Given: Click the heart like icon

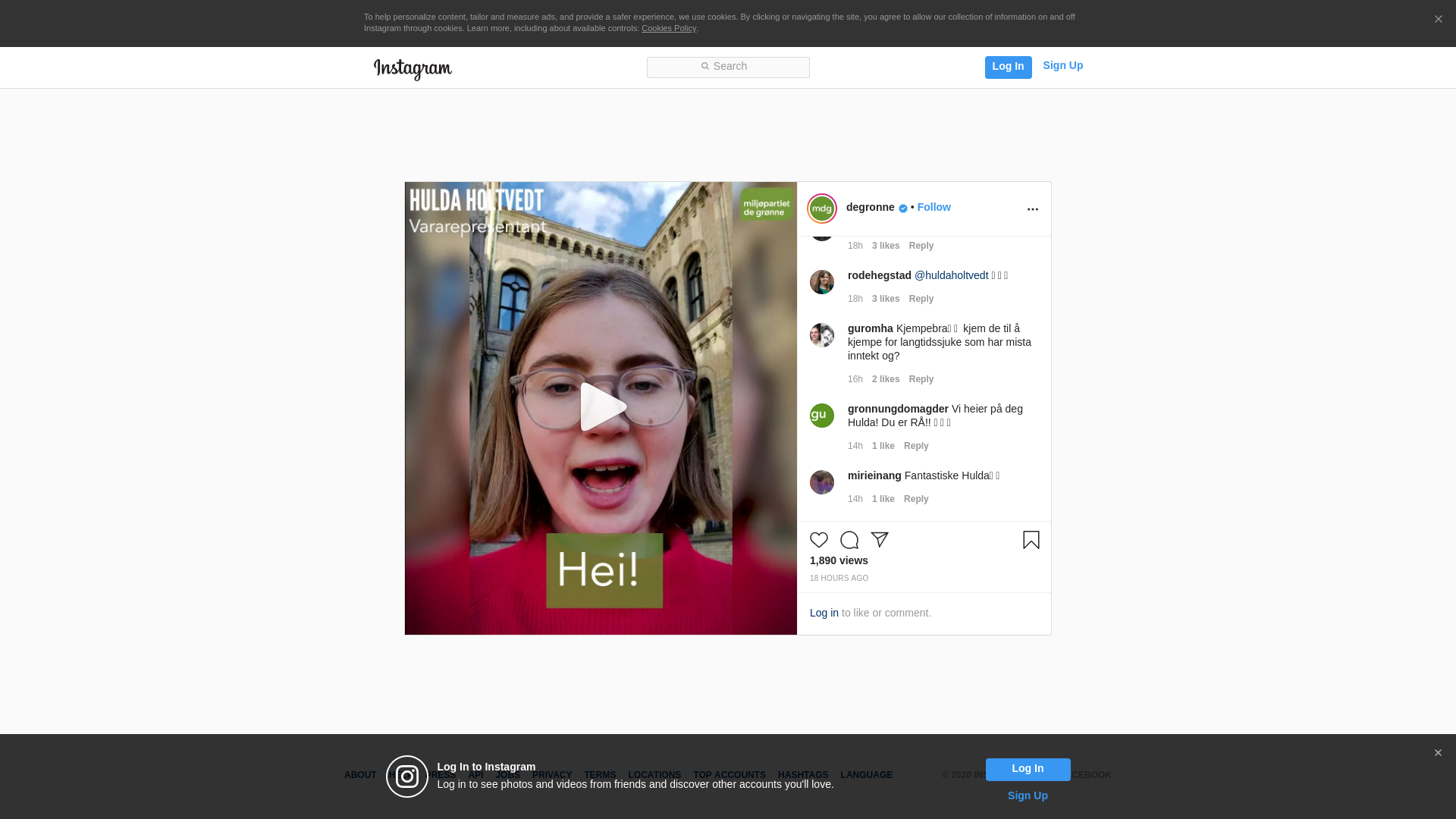Looking at the screenshot, I should [819, 540].
